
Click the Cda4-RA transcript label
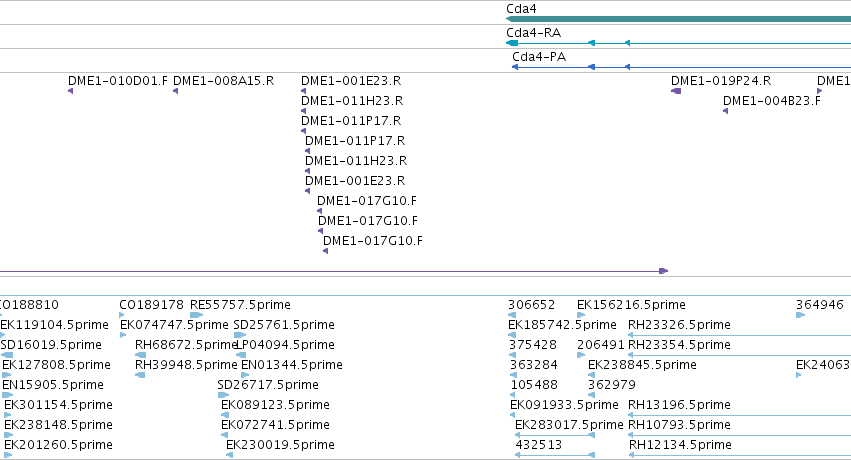(x=534, y=33)
